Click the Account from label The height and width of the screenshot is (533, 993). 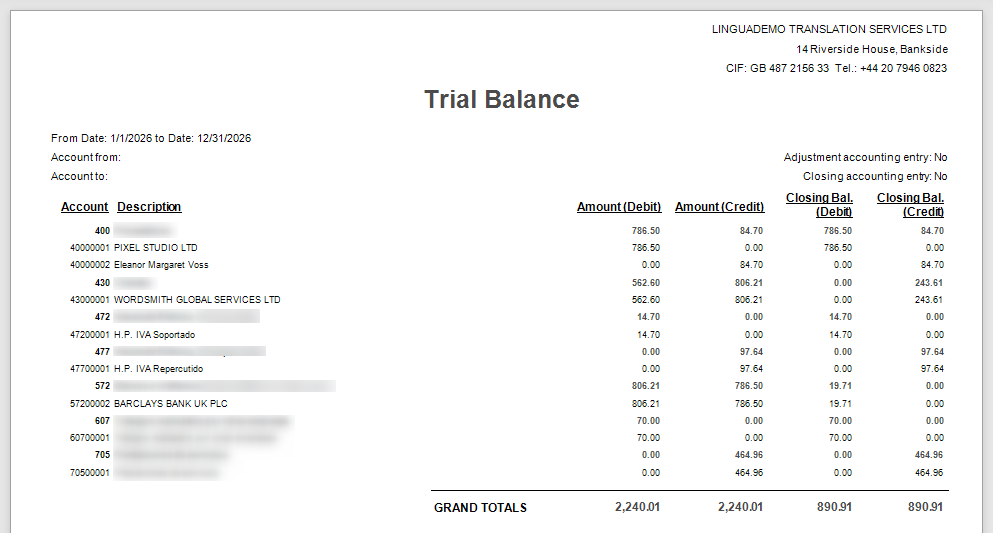(85, 157)
